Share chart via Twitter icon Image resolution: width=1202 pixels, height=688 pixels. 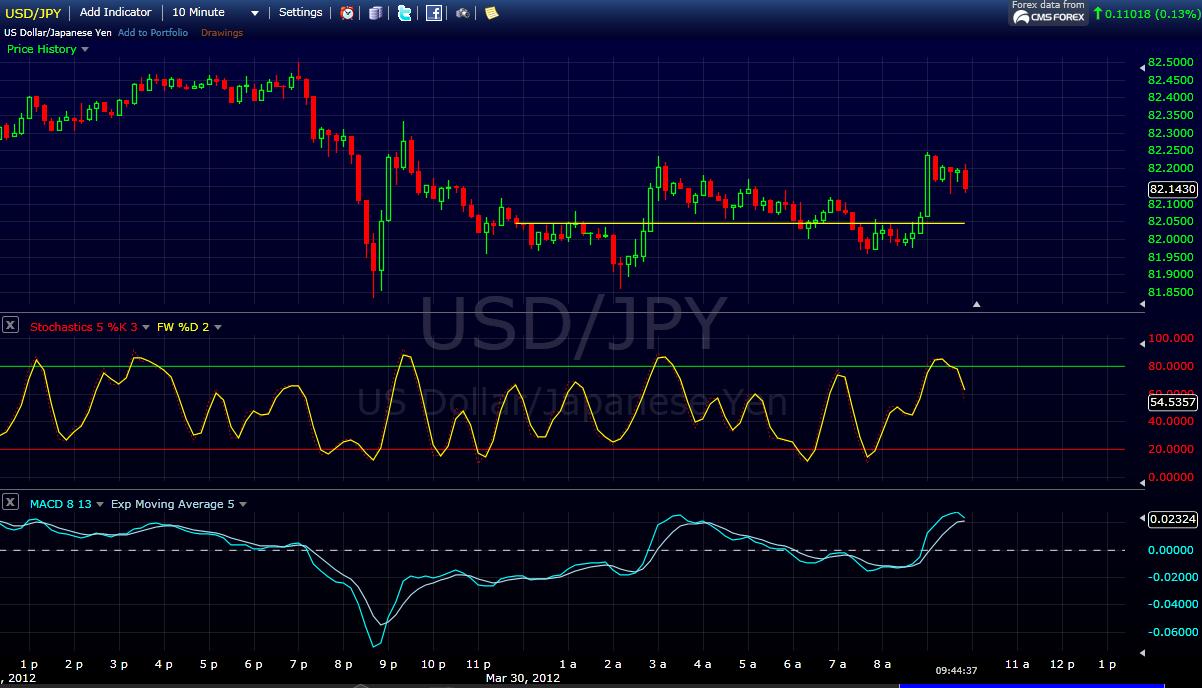click(404, 13)
